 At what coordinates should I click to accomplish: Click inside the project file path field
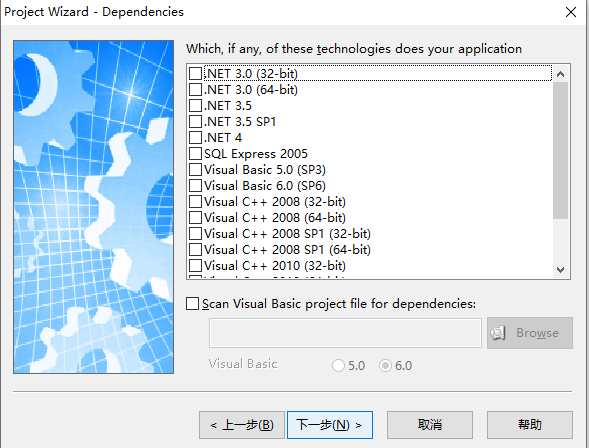345,333
